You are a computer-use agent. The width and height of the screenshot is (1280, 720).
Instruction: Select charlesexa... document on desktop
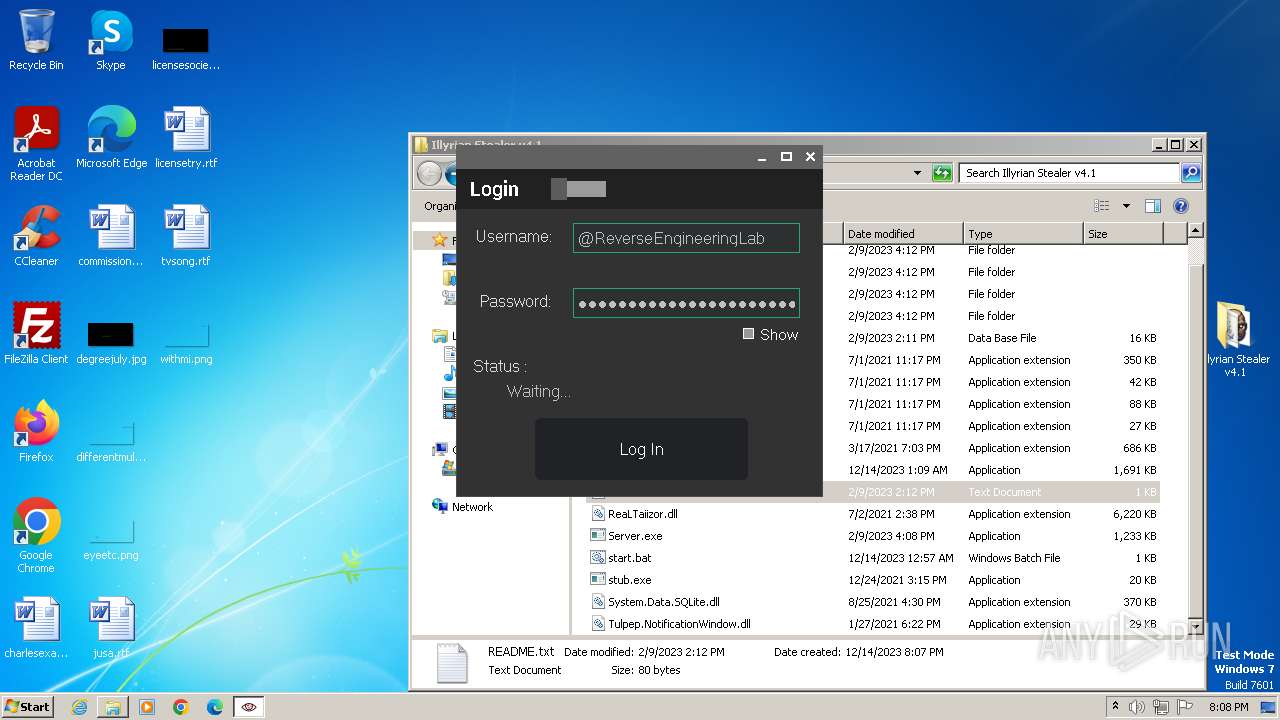pos(36,628)
